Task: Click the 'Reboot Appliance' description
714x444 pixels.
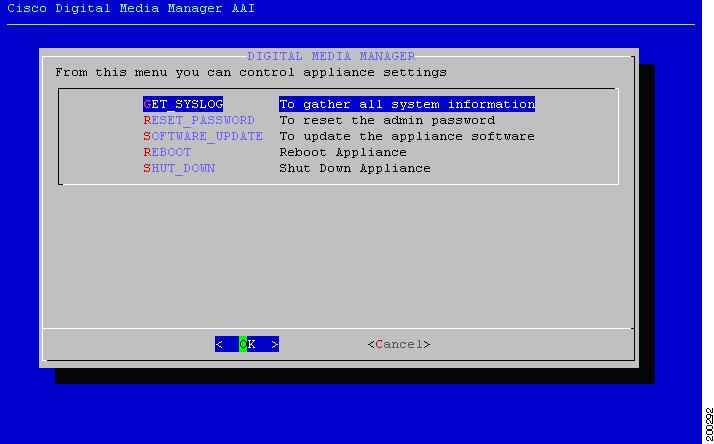Action: [343, 152]
